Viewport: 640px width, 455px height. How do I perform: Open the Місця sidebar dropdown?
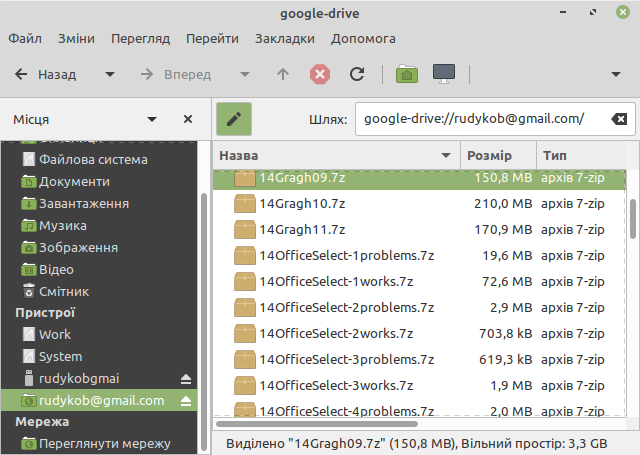(153, 119)
